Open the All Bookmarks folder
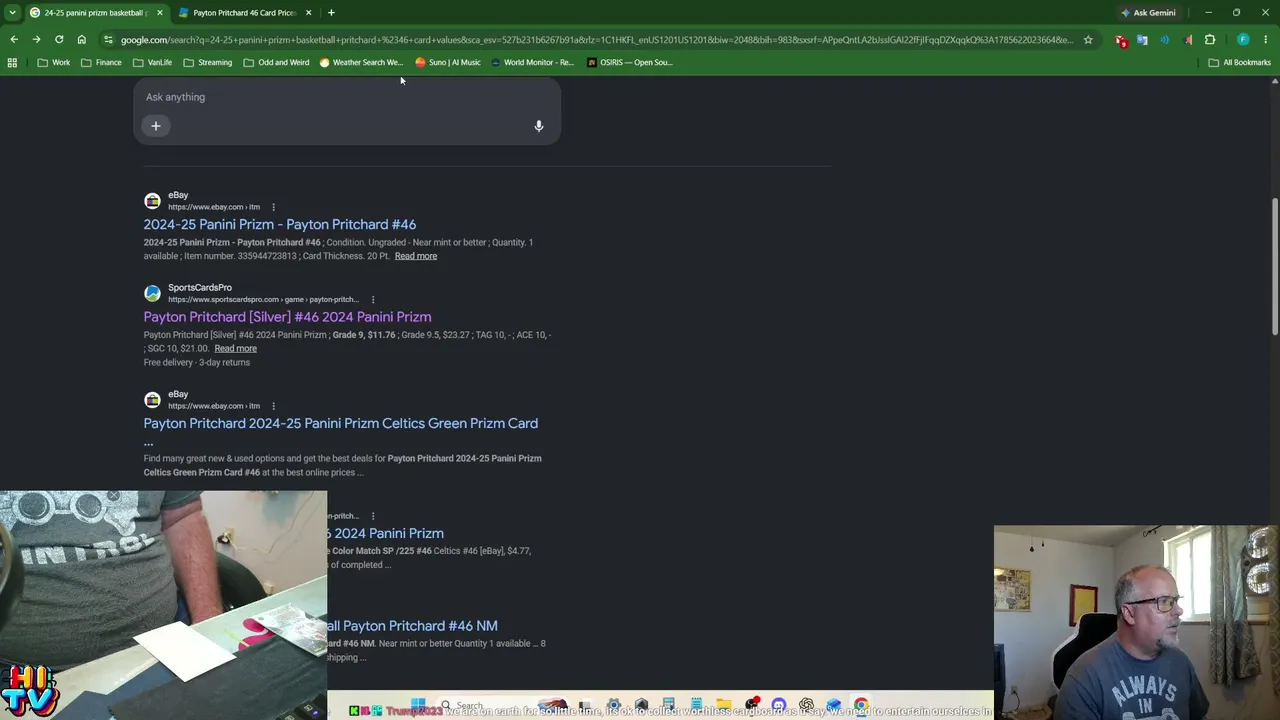This screenshot has width=1280, height=720. 1240,62
